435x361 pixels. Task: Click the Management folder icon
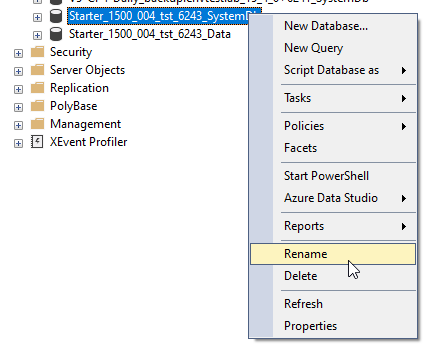tap(37, 124)
